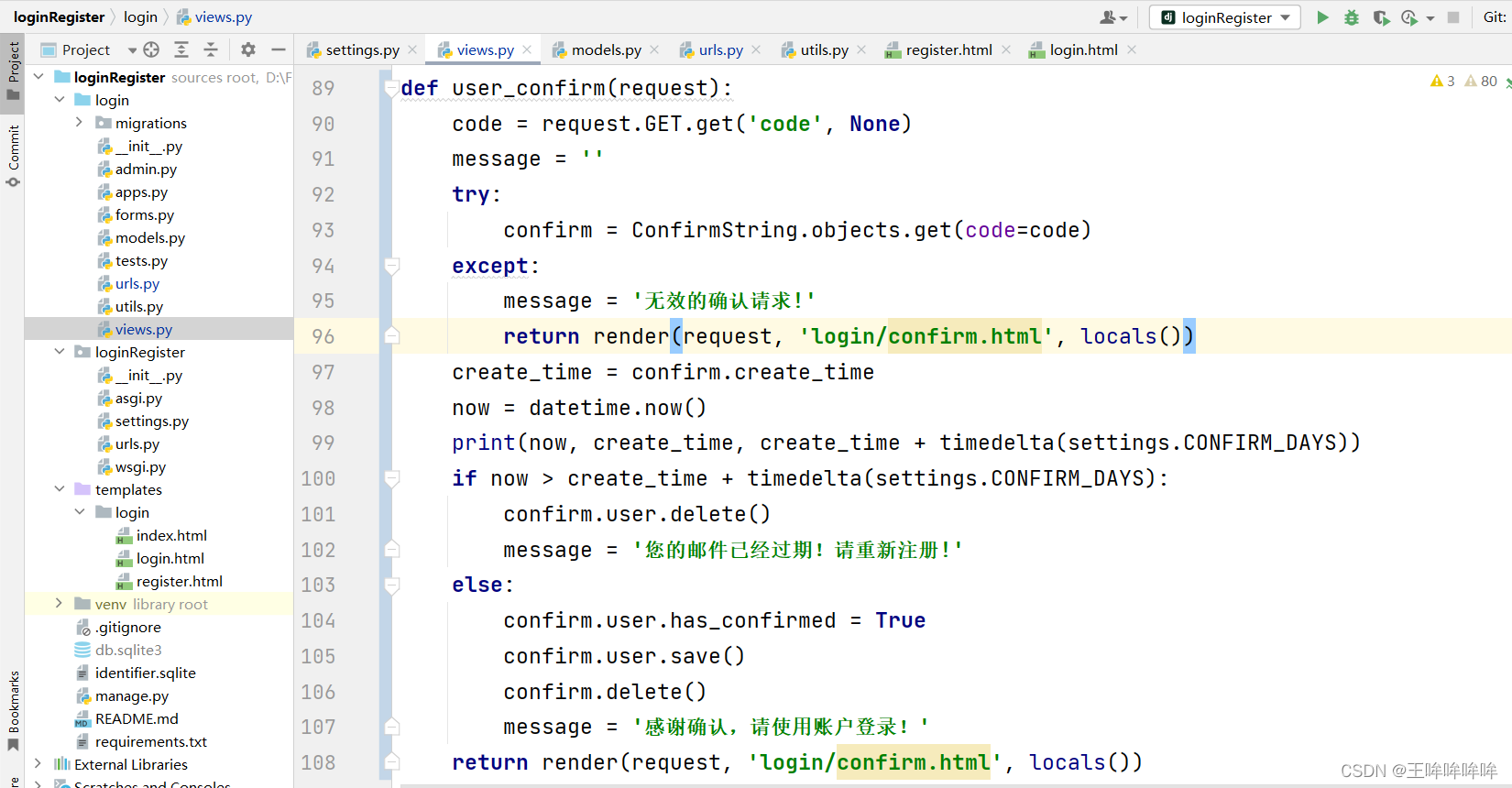The width and height of the screenshot is (1512, 788).
Task: Select .gitignore file
Action: point(128,627)
